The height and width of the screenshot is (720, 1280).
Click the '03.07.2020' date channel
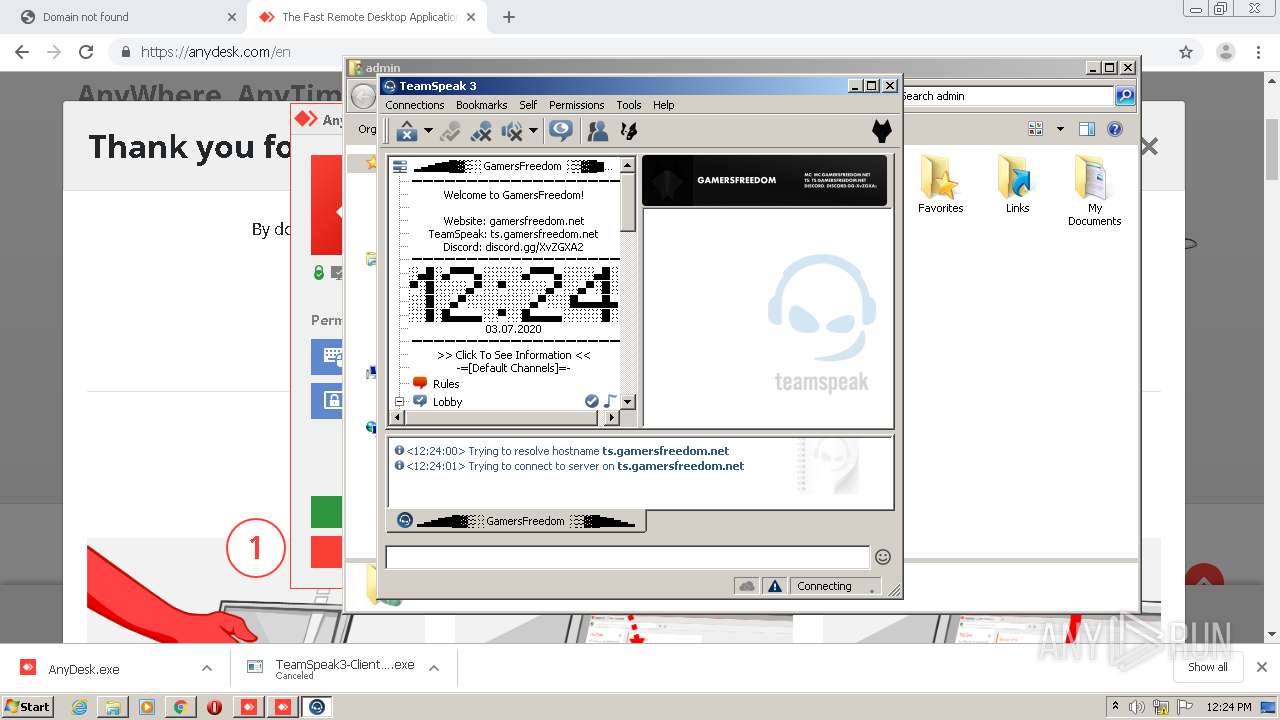[513, 329]
